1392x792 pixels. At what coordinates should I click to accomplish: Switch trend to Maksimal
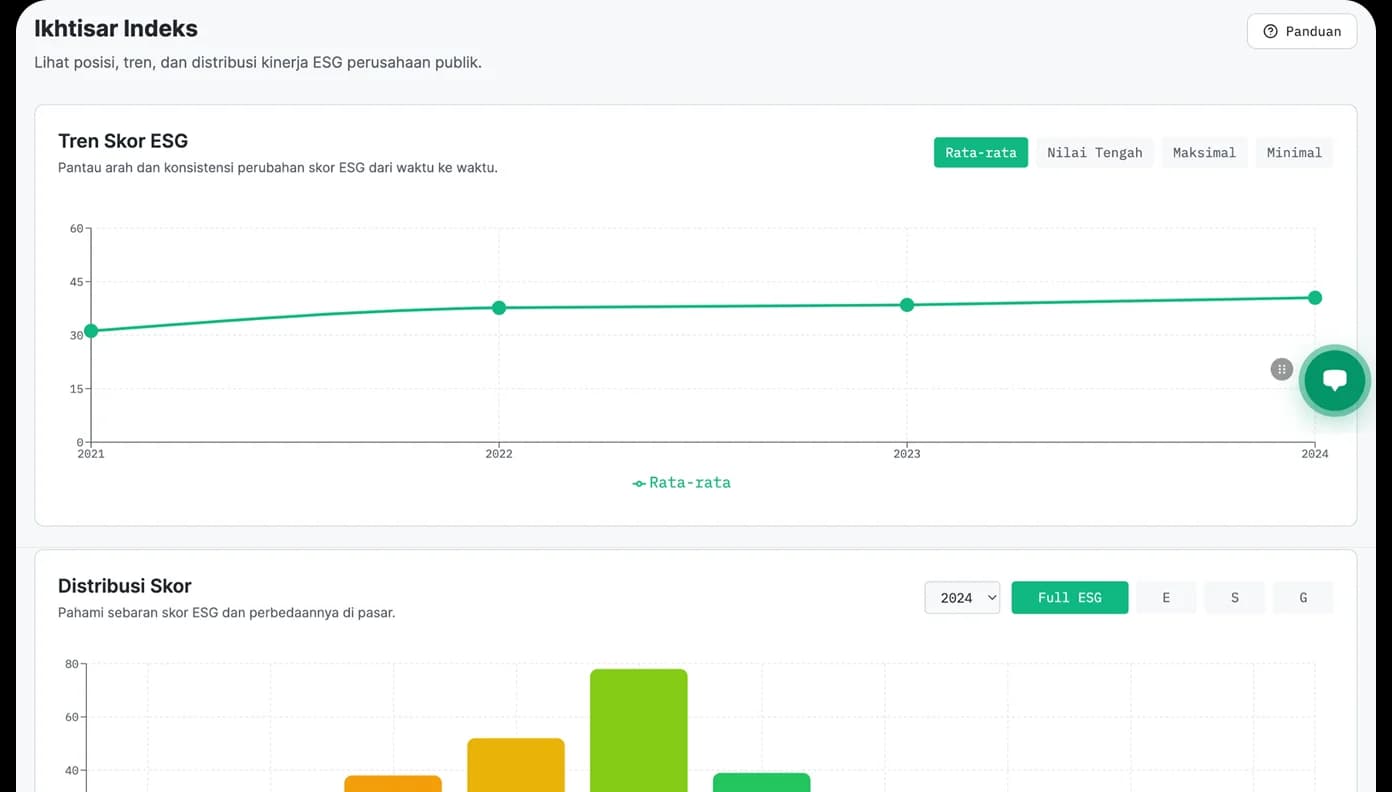point(1204,152)
